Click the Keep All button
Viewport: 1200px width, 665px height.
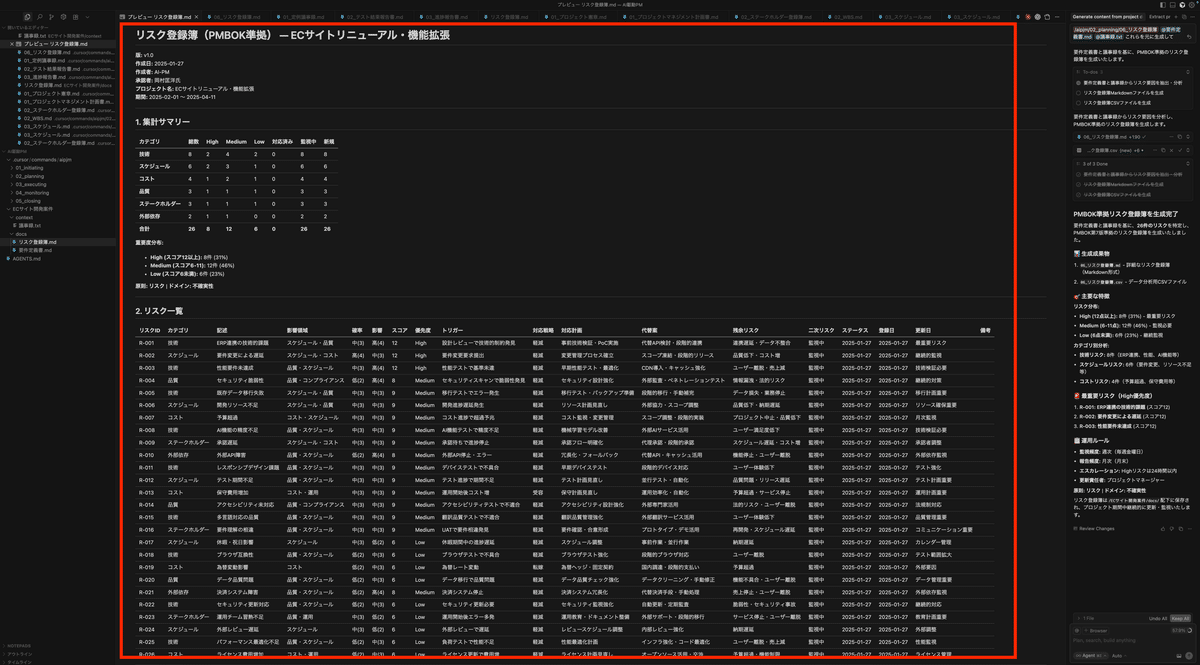click(x=1180, y=618)
